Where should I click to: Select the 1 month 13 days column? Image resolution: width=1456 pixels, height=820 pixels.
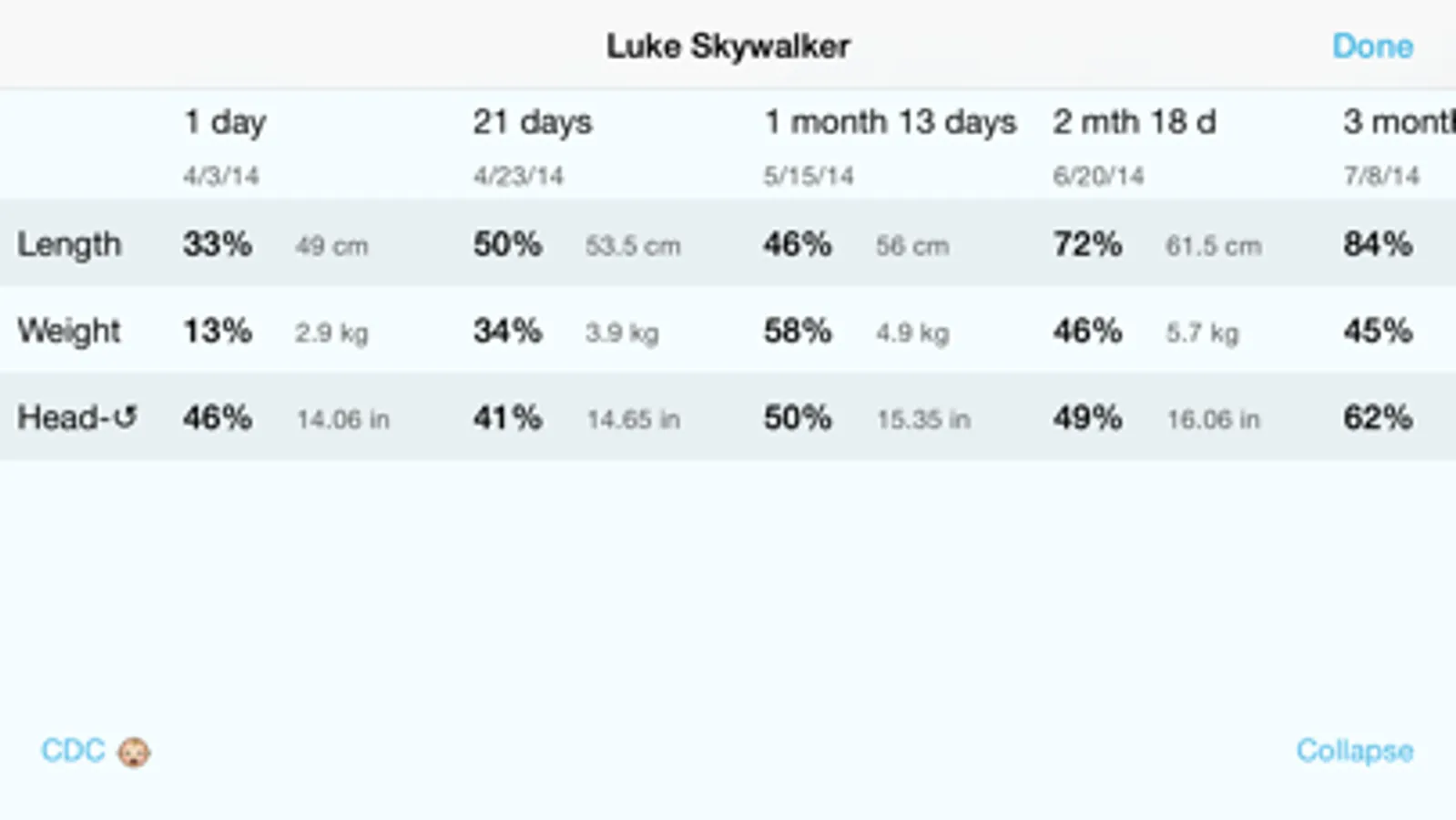pyautogui.click(x=890, y=122)
